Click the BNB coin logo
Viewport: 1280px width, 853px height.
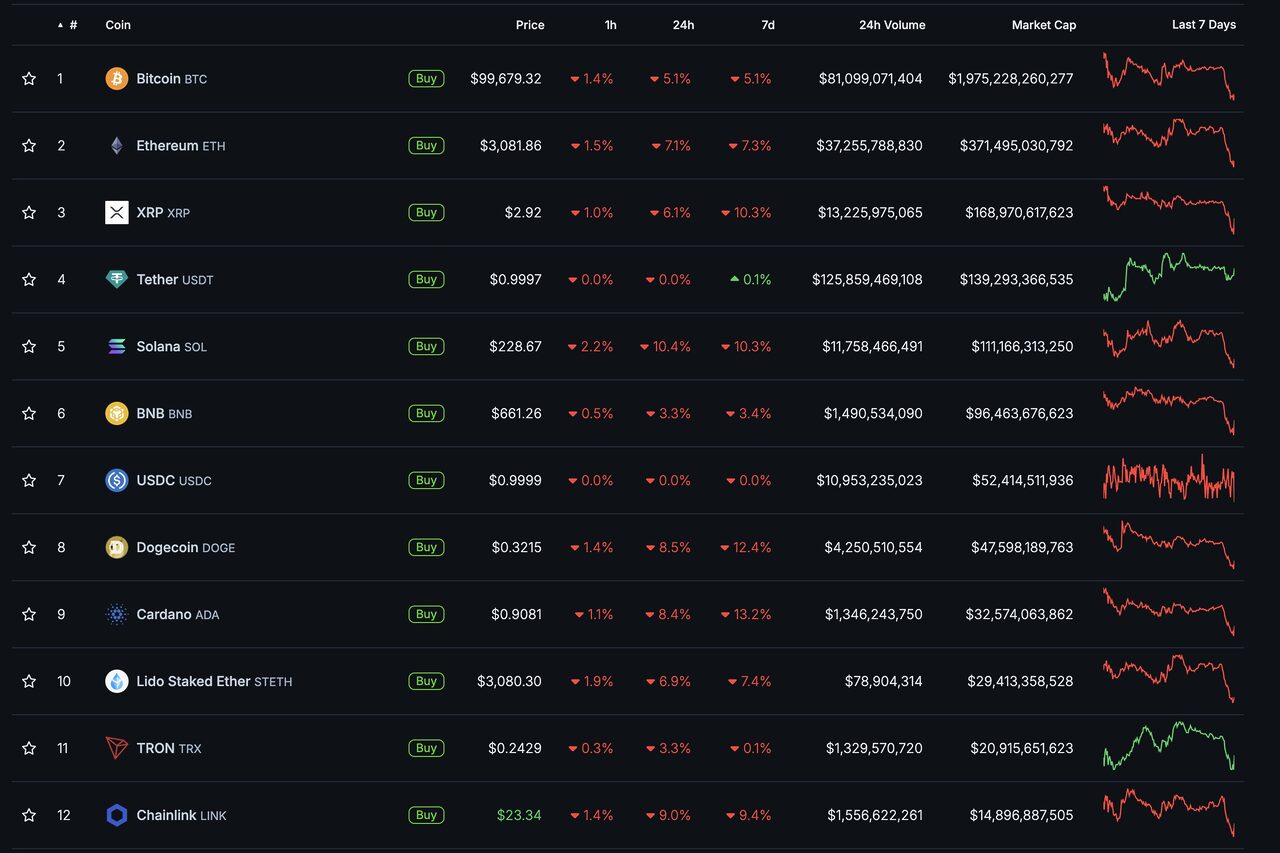pos(117,413)
